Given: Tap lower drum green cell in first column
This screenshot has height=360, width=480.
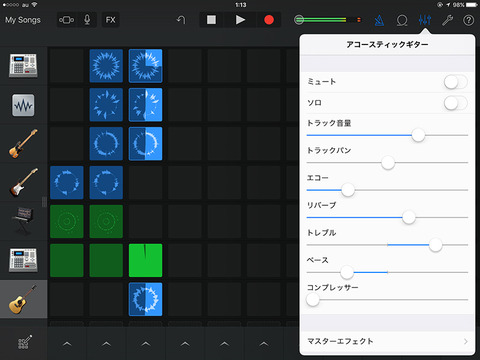Looking at the screenshot, I should tap(67, 260).
